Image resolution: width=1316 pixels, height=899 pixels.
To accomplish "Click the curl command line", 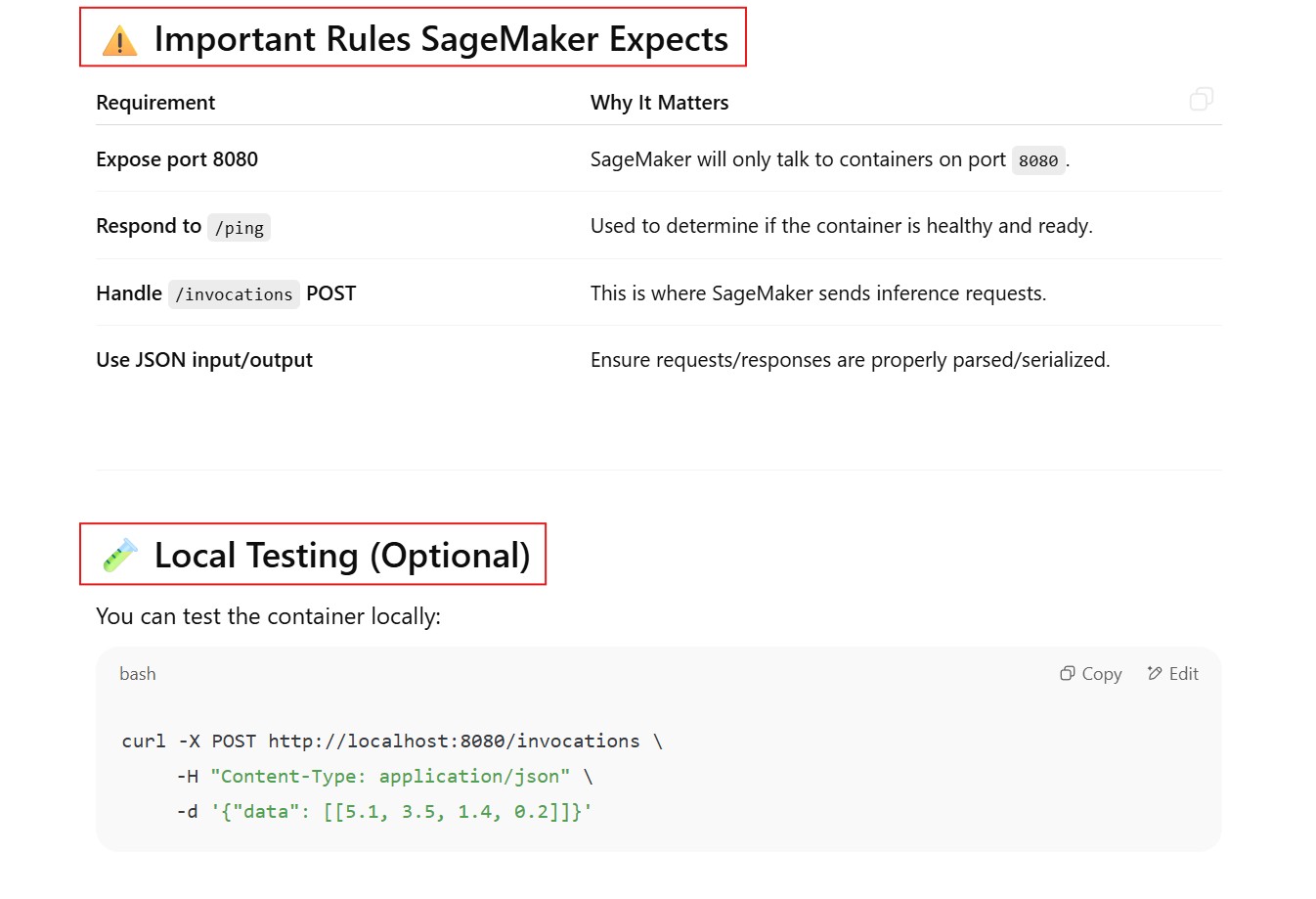I will [391, 742].
